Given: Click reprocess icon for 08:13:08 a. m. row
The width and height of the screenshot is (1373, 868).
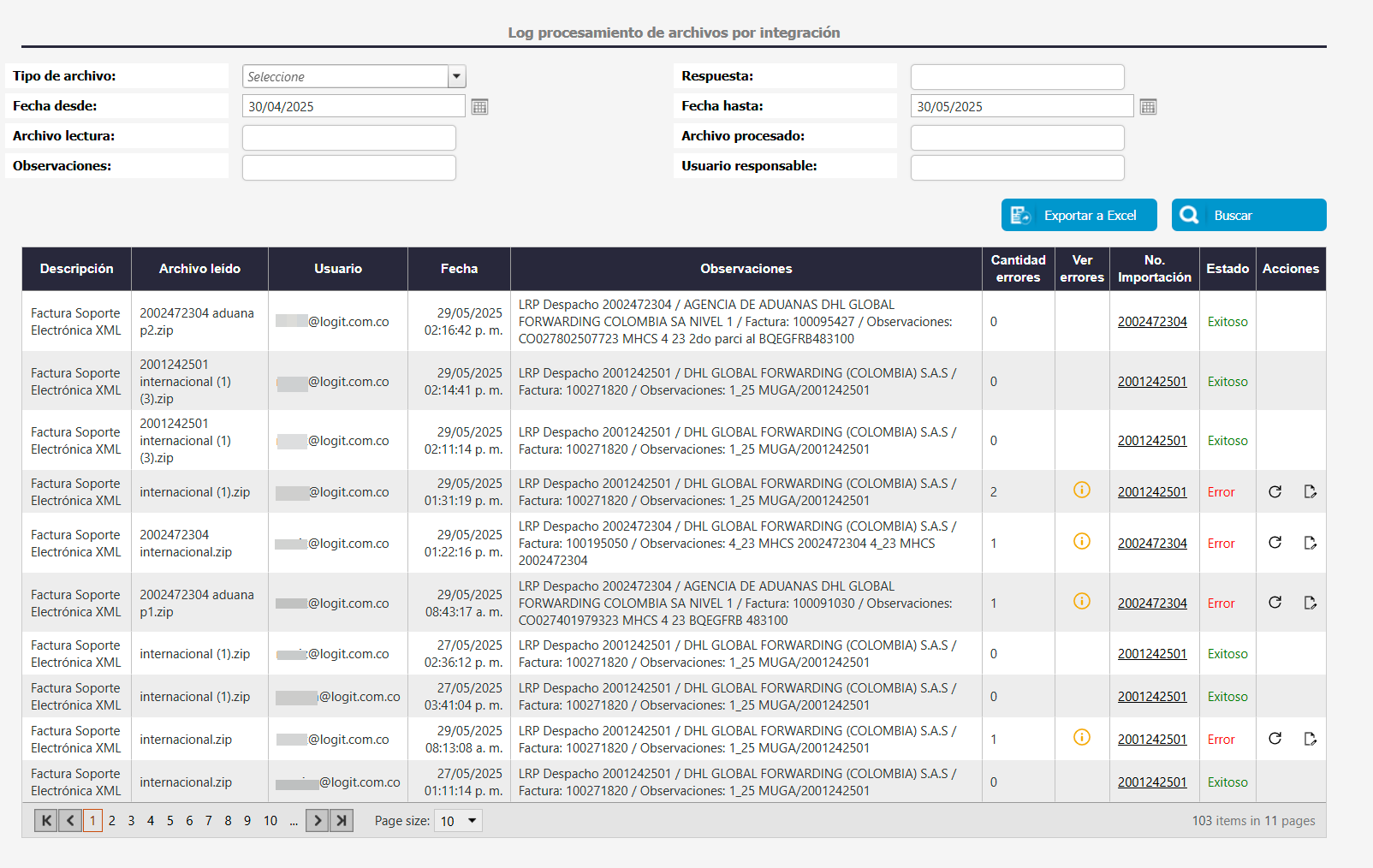Looking at the screenshot, I should (1275, 739).
